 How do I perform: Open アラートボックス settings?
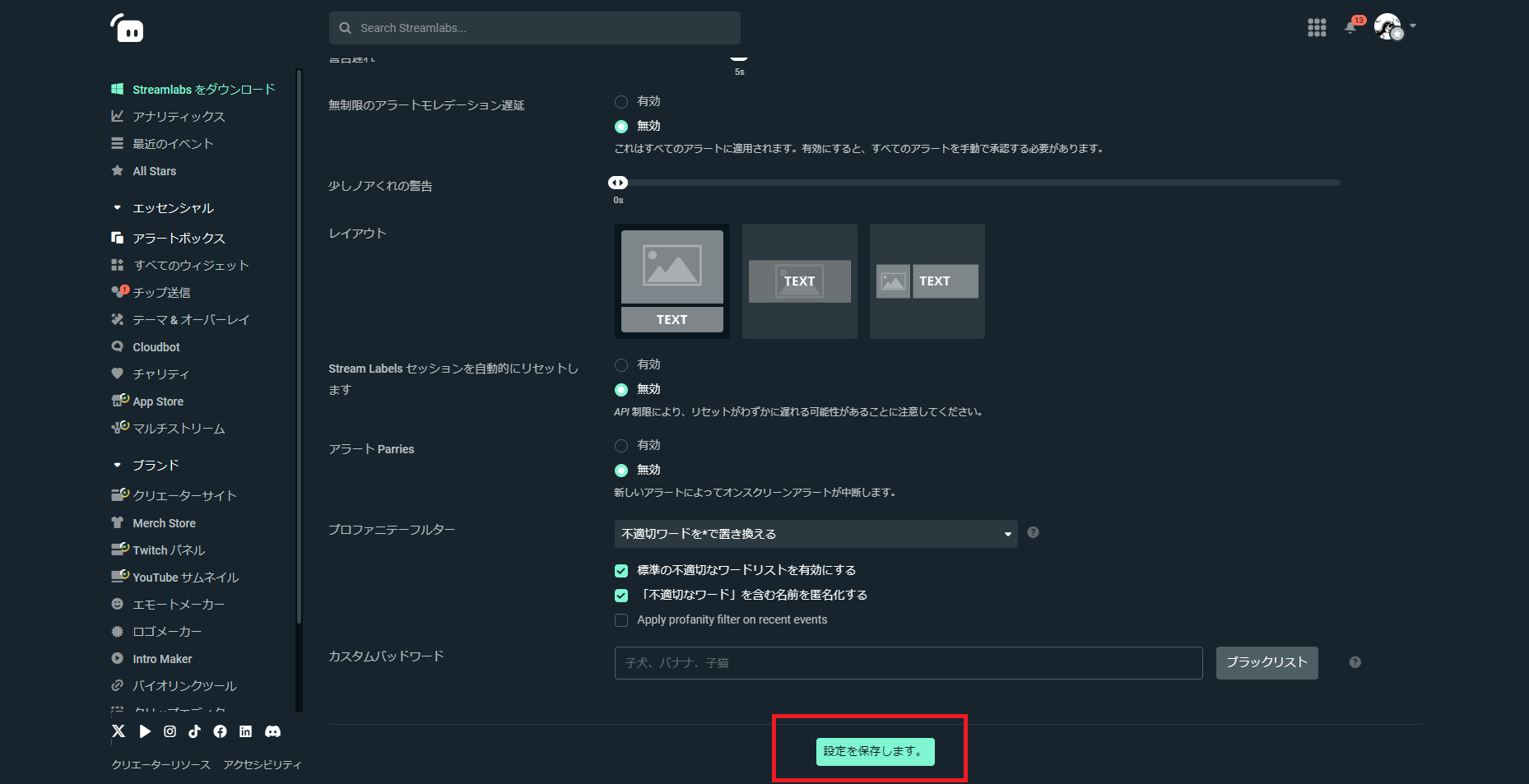pyautogui.click(x=178, y=238)
